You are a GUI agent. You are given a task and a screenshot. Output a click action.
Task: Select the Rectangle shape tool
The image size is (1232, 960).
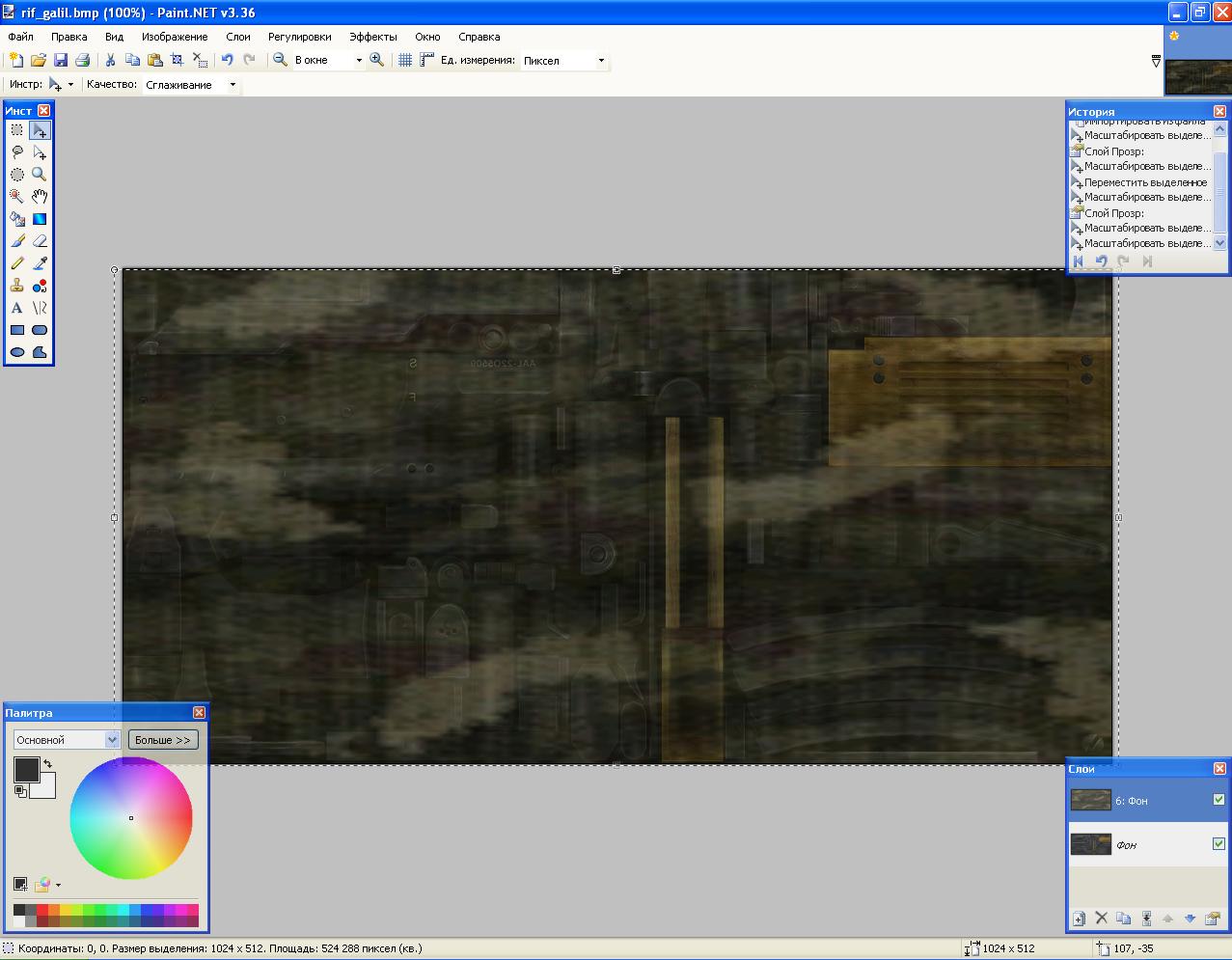(17, 330)
